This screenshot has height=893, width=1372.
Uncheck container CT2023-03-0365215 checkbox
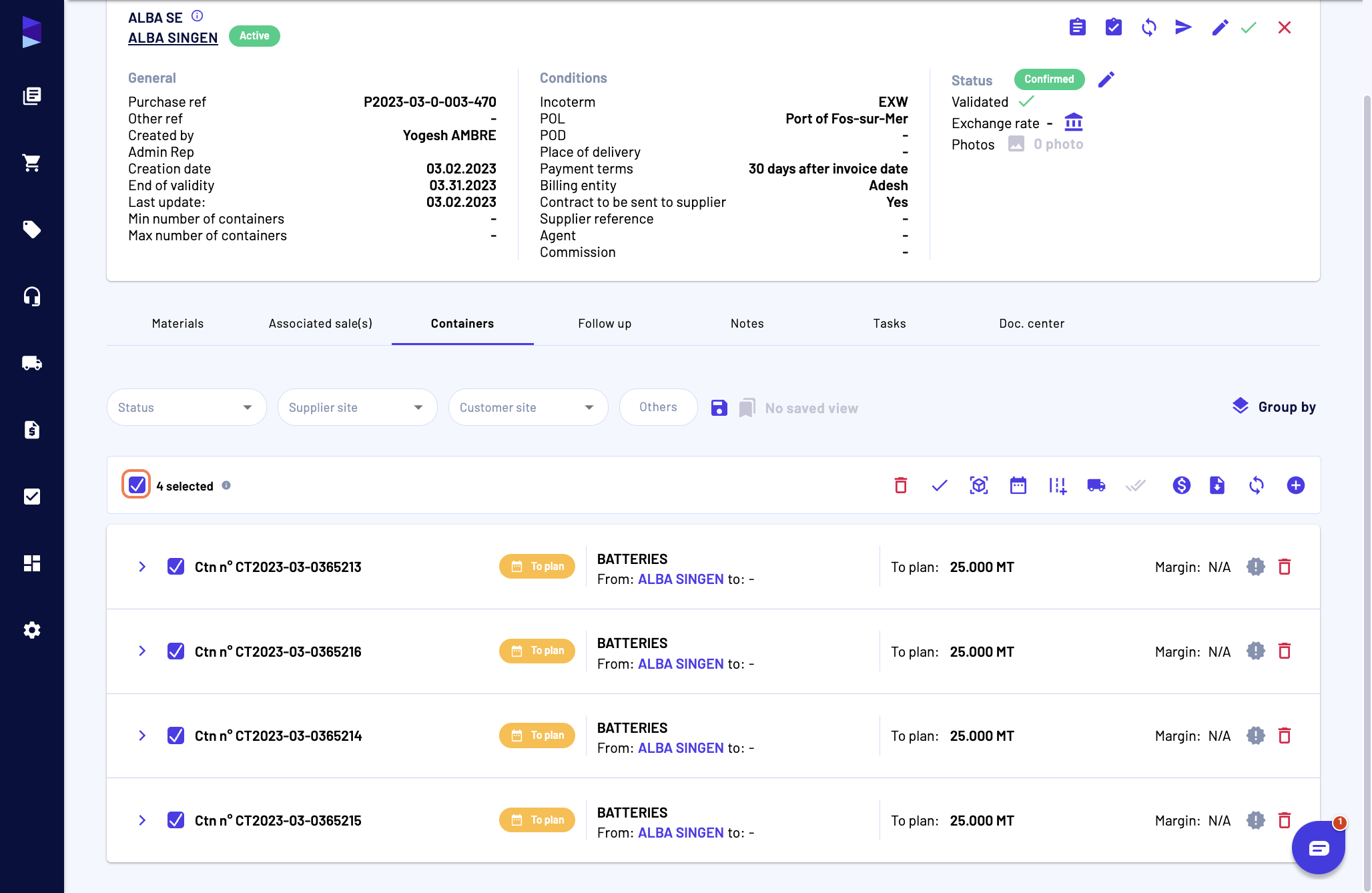pyautogui.click(x=176, y=820)
